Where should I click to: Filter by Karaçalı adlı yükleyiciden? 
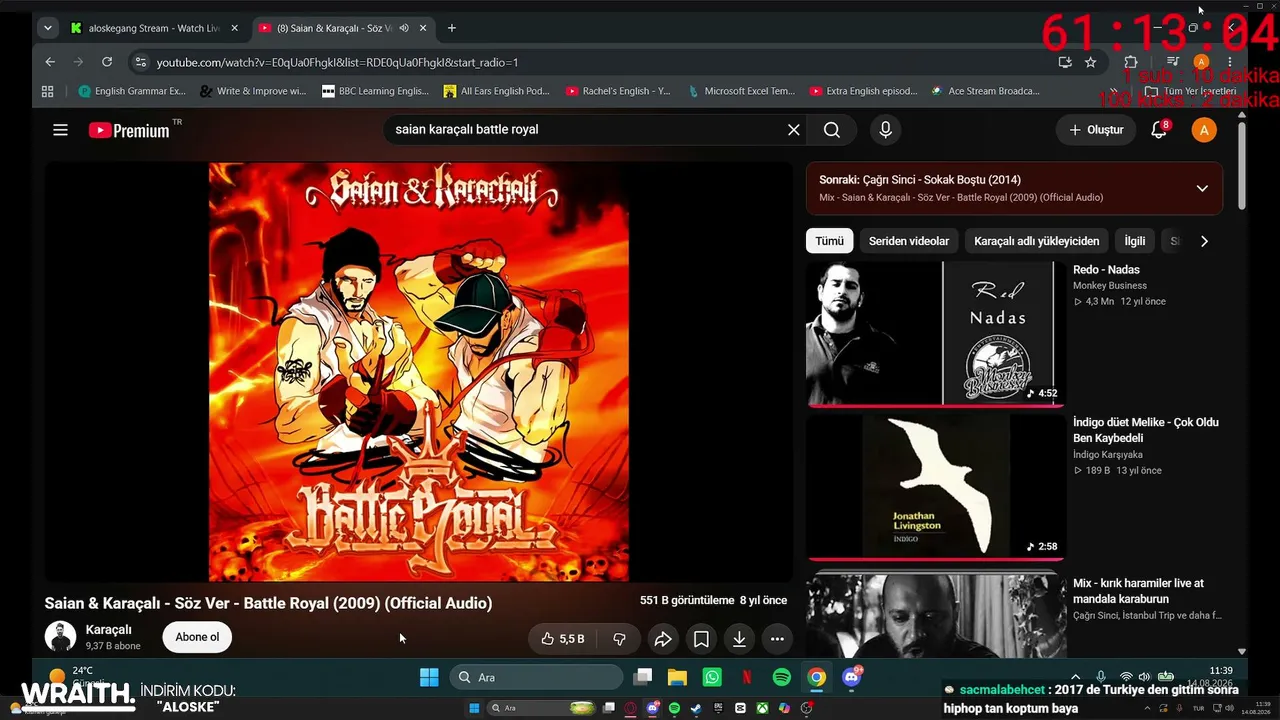pyautogui.click(x=1037, y=241)
